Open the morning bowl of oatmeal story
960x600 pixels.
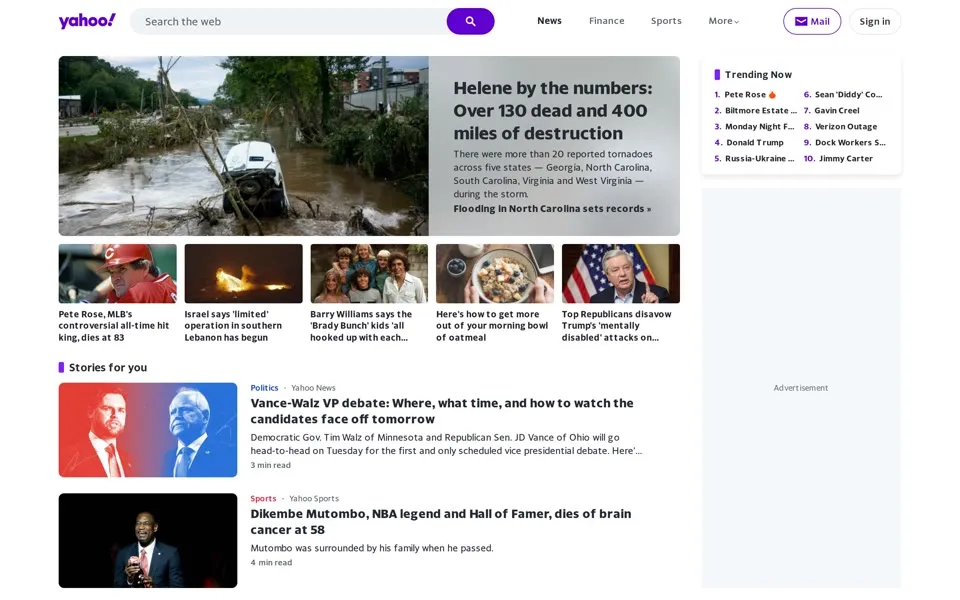[492, 326]
